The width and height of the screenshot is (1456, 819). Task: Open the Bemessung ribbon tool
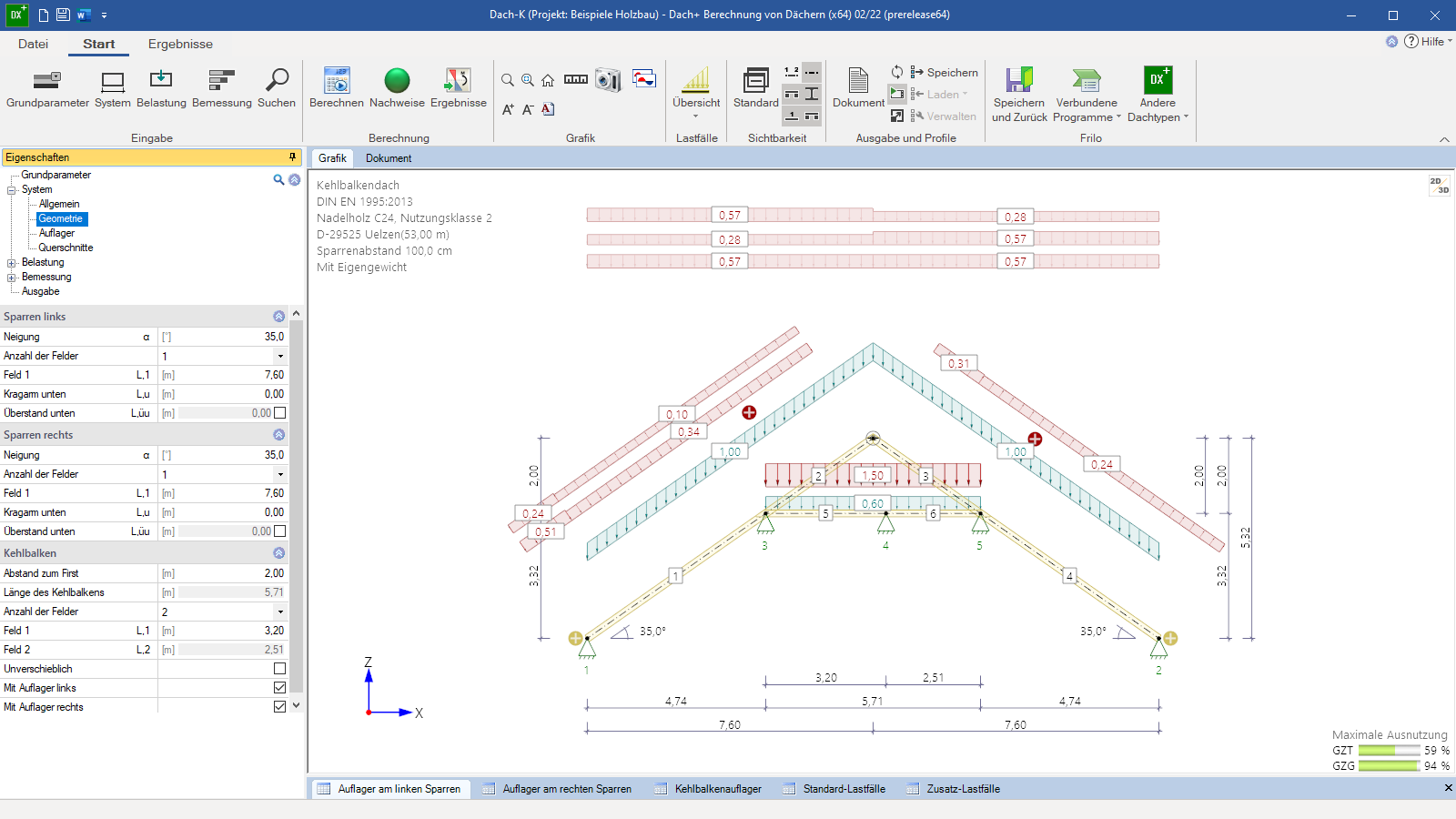pos(222,88)
